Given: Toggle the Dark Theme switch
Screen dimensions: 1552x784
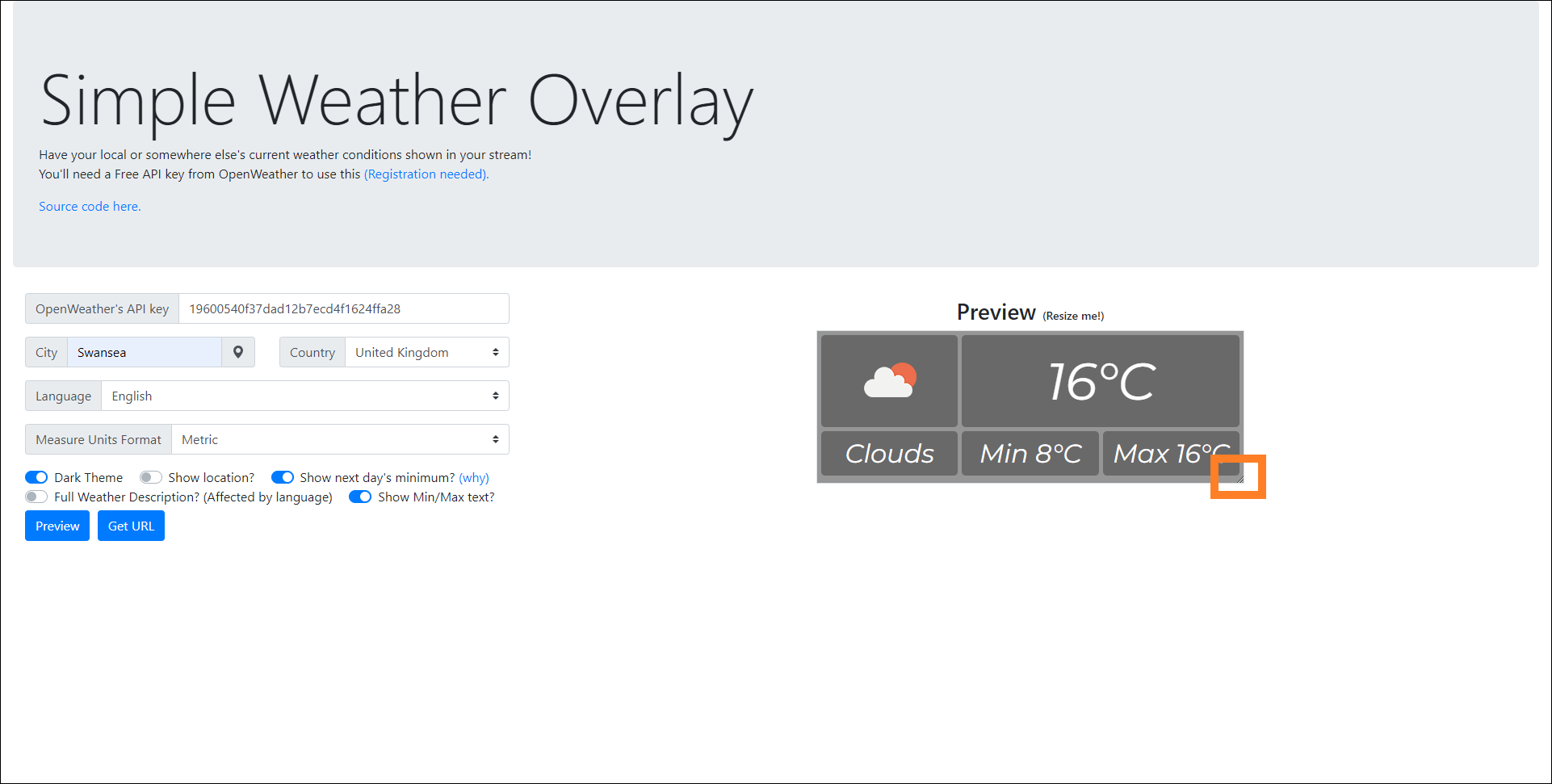Looking at the screenshot, I should pos(36,477).
